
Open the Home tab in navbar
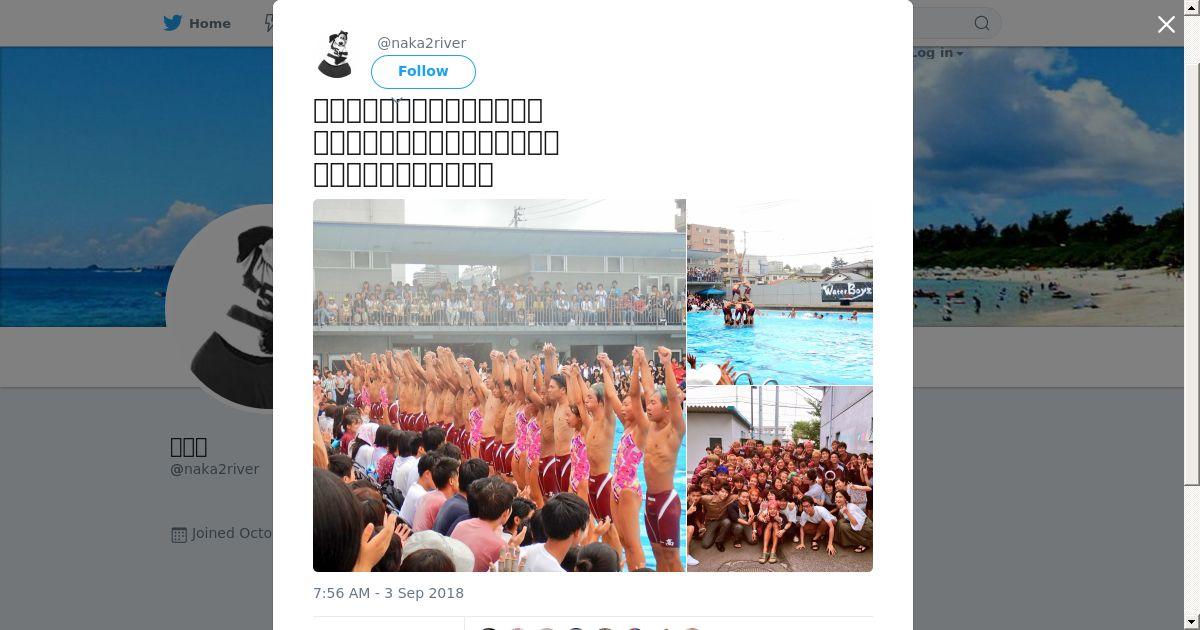[197, 23]
